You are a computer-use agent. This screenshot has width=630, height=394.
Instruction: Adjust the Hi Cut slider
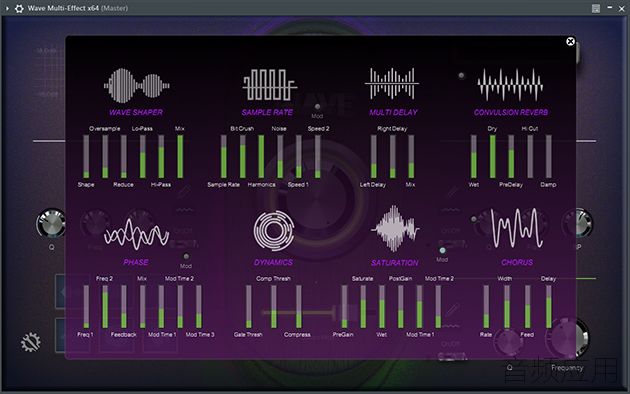click(530, 156)
